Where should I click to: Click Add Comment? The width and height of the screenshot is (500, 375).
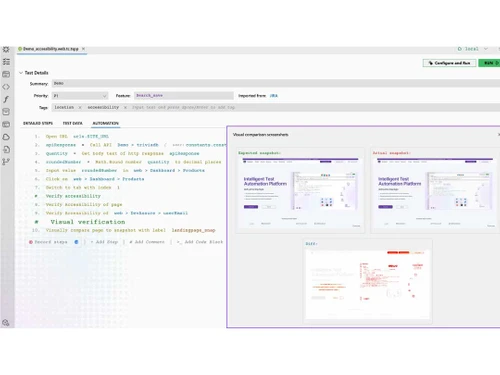click(x=147, y=242)
